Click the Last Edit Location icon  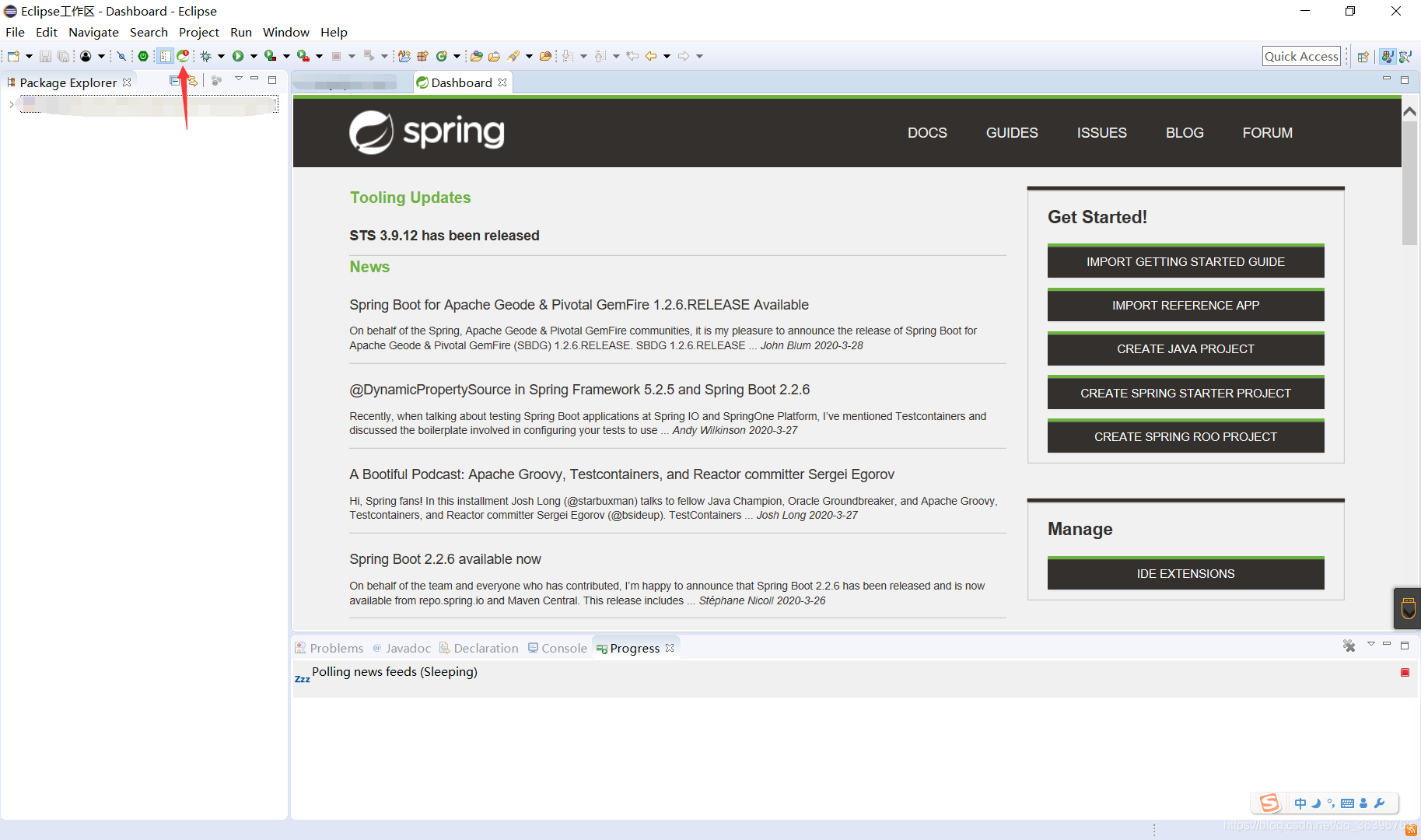(632, 56)
